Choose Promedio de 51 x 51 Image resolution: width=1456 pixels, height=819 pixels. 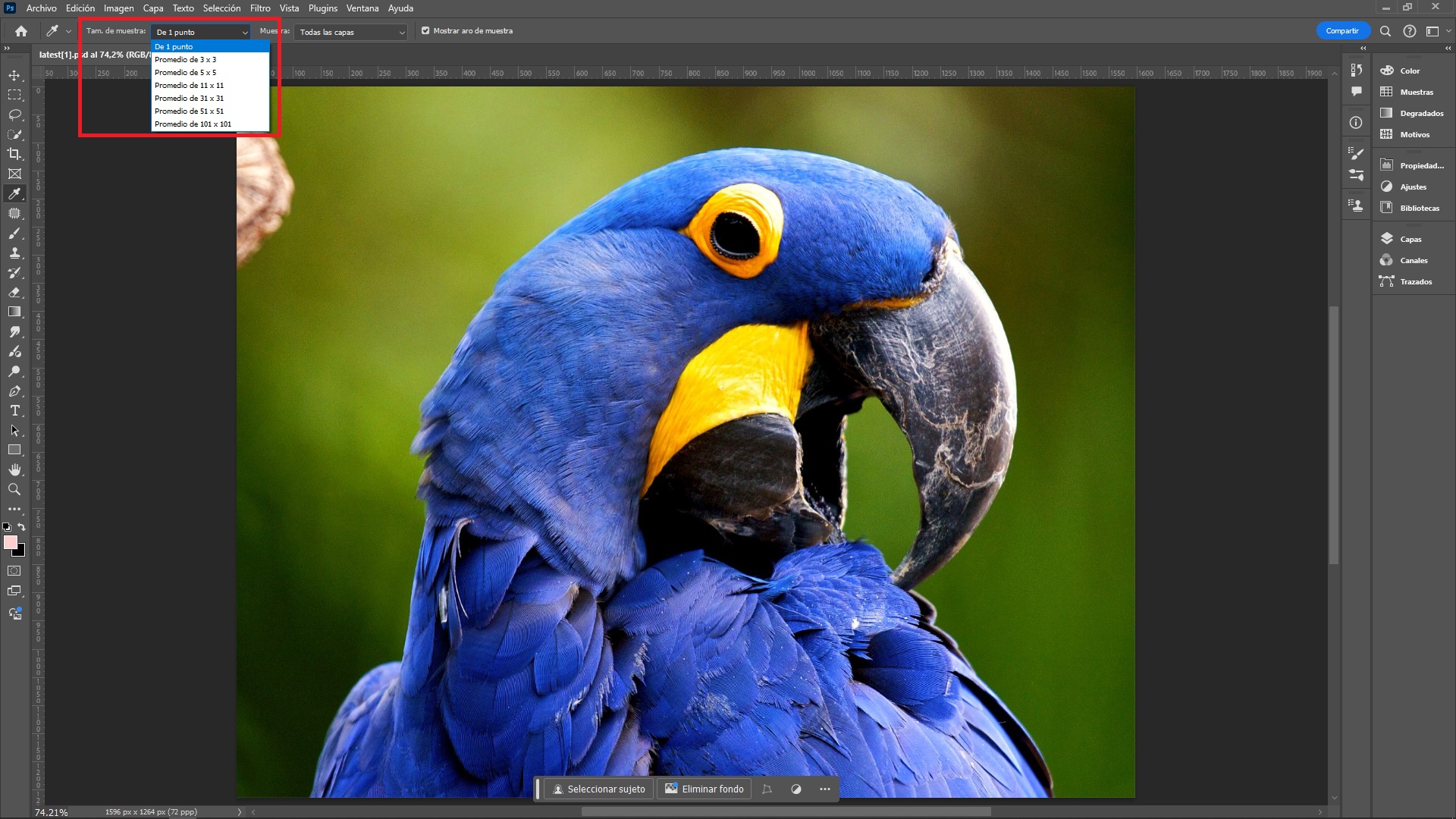(210, 111)
